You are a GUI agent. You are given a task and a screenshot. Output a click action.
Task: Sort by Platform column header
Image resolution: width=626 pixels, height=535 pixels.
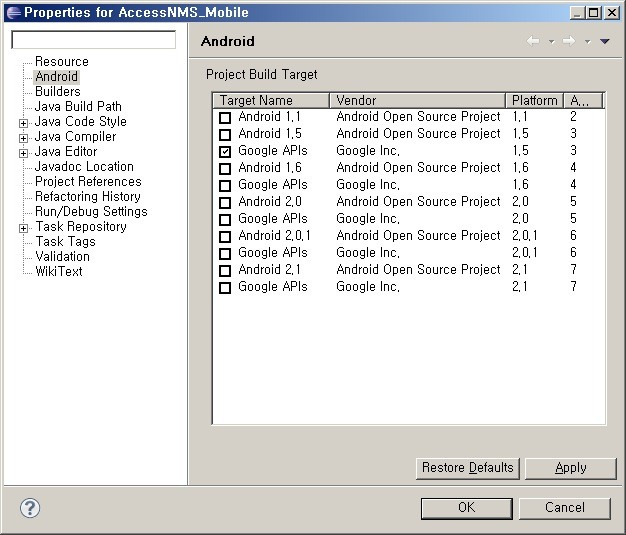click(534, 100)
